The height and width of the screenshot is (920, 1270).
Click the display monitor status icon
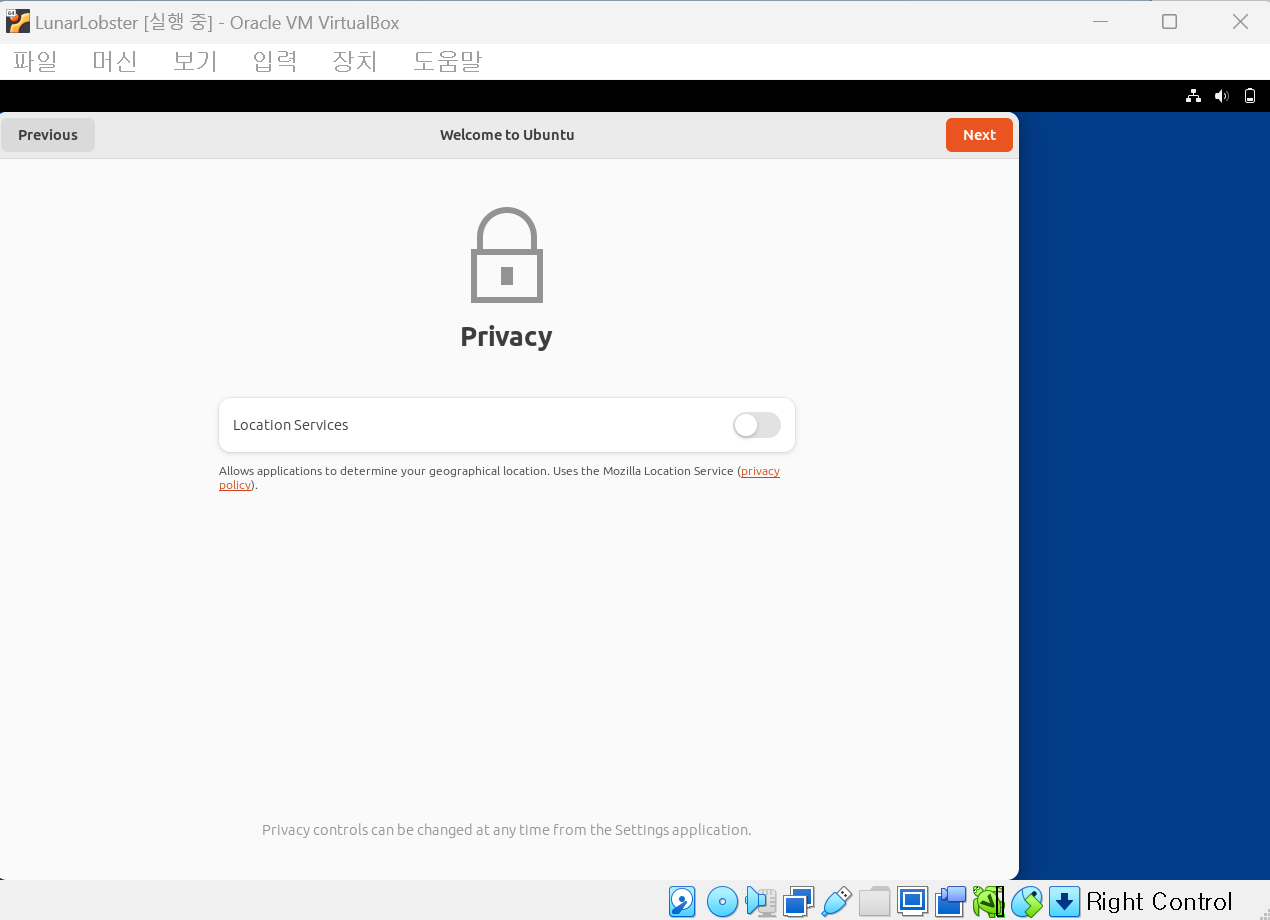pos(912,901)
